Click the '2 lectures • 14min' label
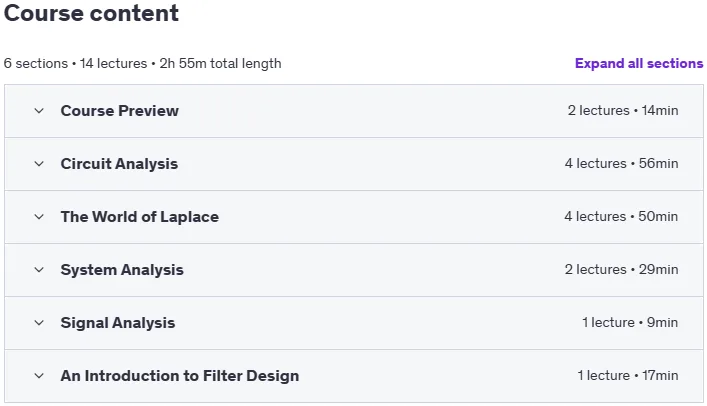 click(623, 111)
